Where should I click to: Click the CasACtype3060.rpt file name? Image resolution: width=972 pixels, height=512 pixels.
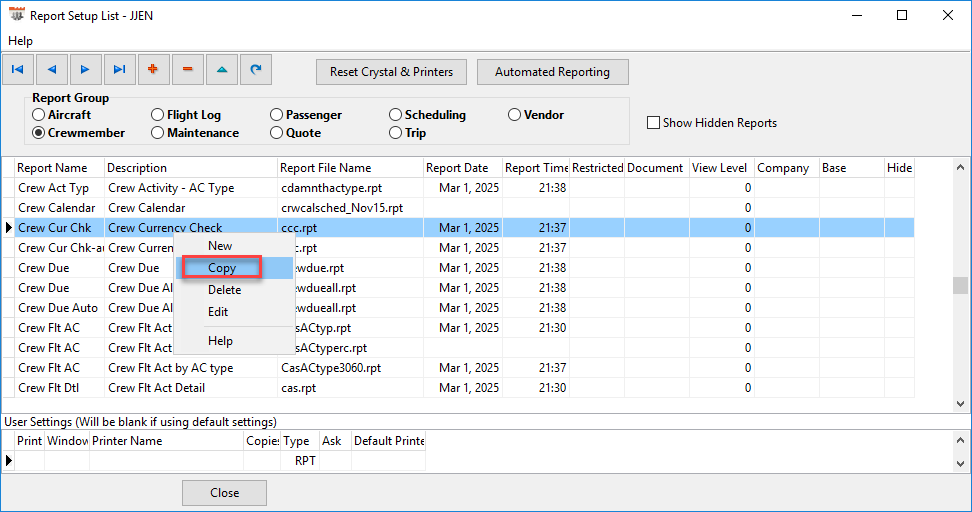pos(331,368)
